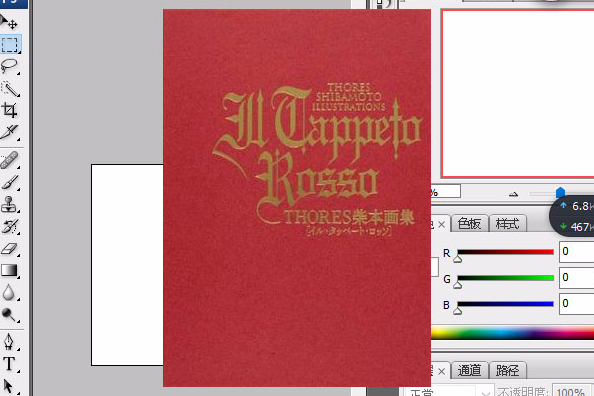
Task: Select the Gradient tool
Action: coord(10,271)
